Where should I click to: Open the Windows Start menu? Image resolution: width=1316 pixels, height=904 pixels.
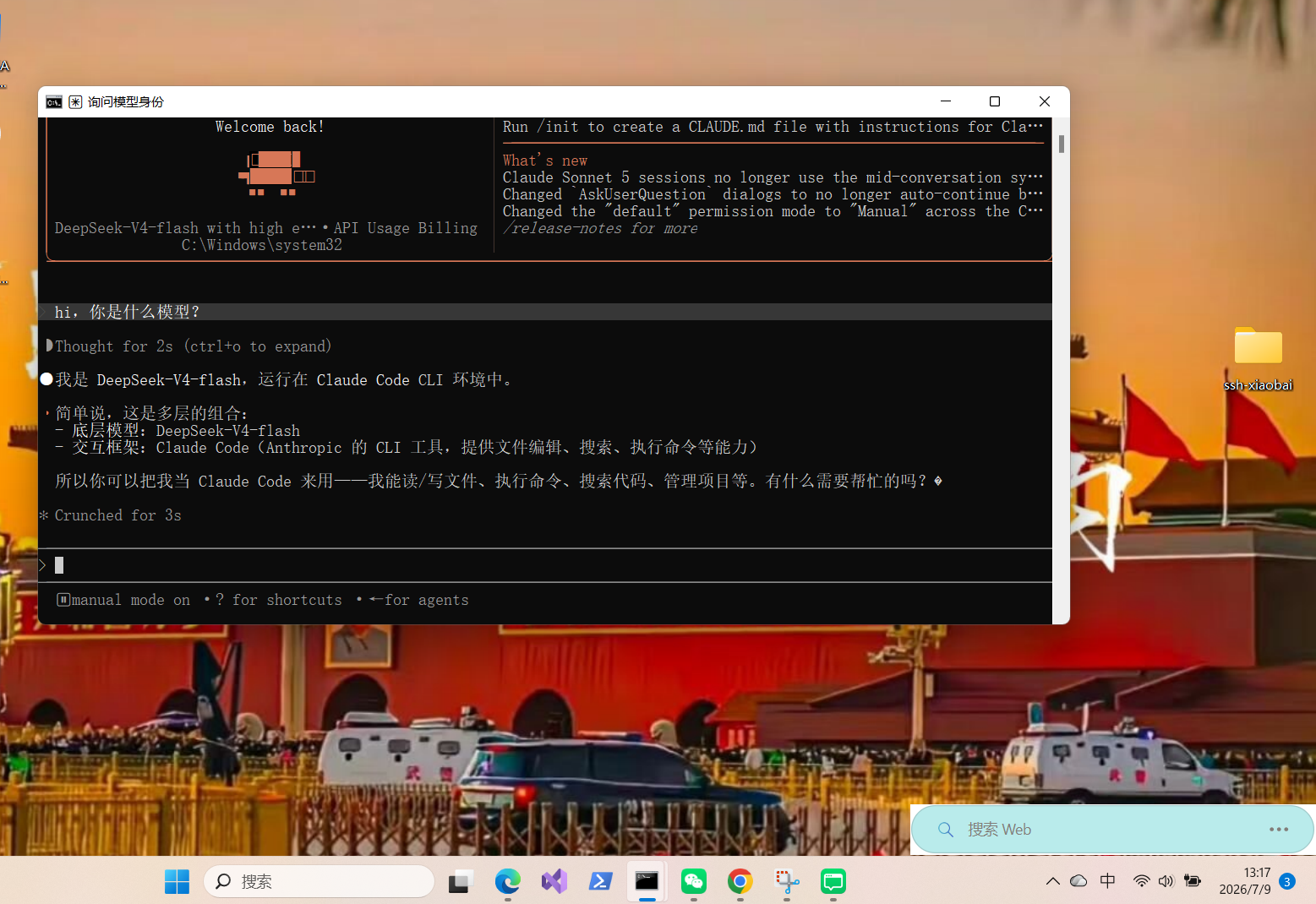click(x=177, y=881)
